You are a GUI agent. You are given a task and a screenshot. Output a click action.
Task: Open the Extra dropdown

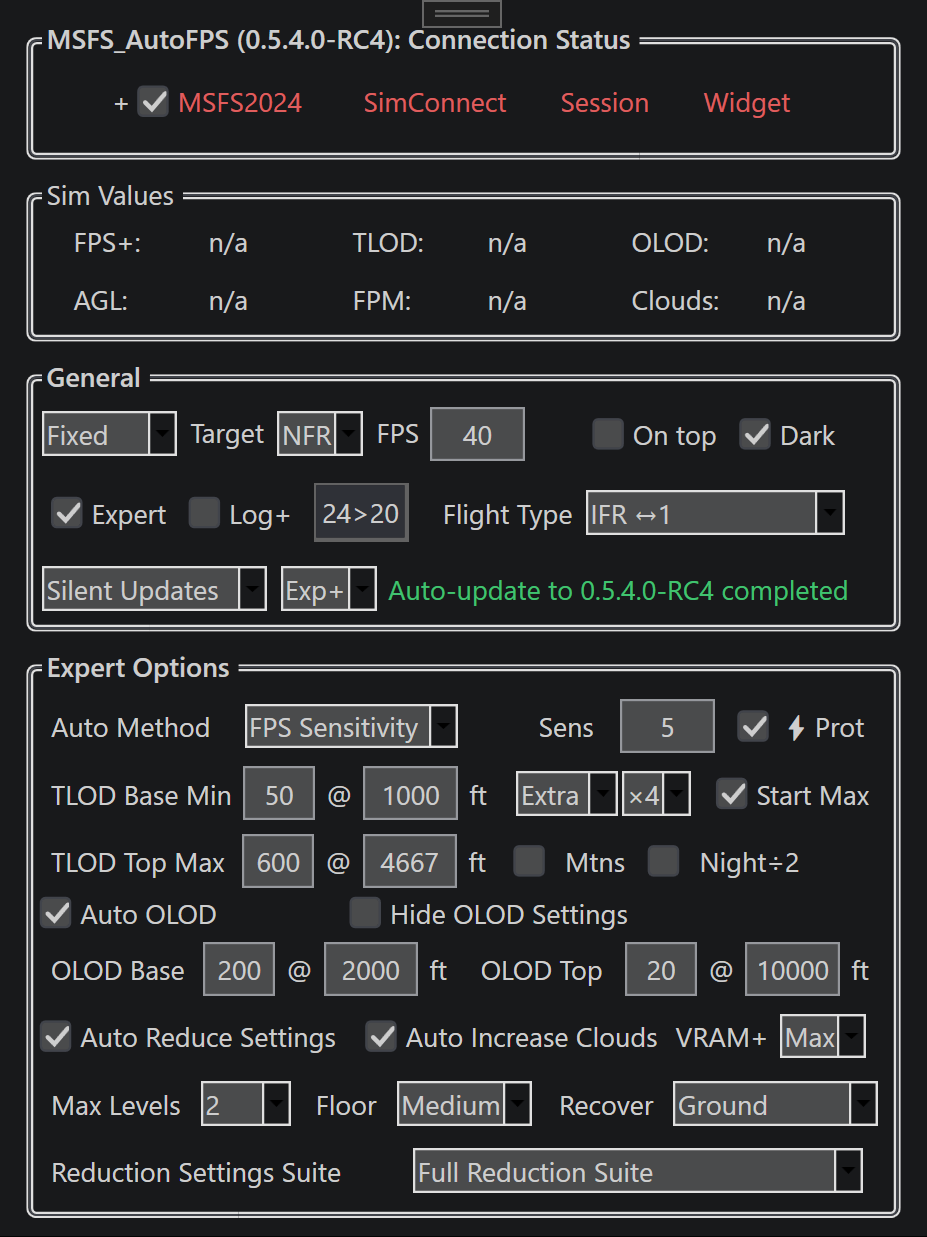[x=567, y=795]
